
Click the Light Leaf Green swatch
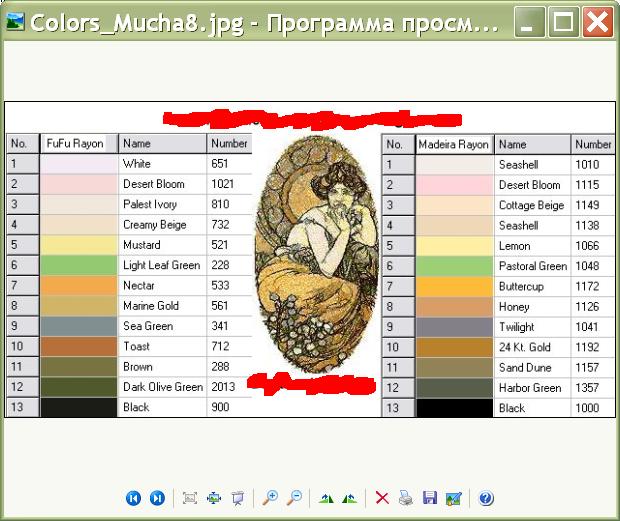79,266
